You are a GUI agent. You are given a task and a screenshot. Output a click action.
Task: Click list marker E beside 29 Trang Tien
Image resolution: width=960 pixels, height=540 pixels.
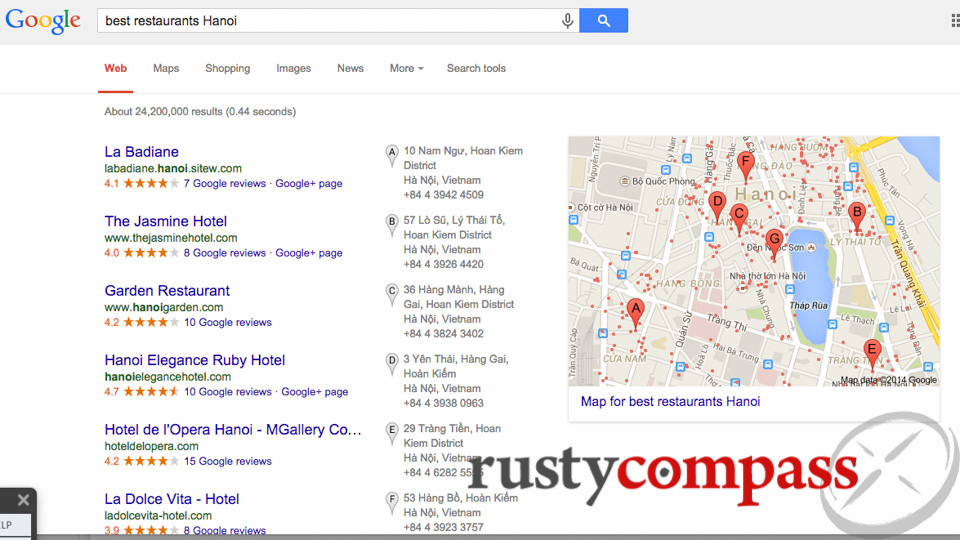click(x=392, y=433)
